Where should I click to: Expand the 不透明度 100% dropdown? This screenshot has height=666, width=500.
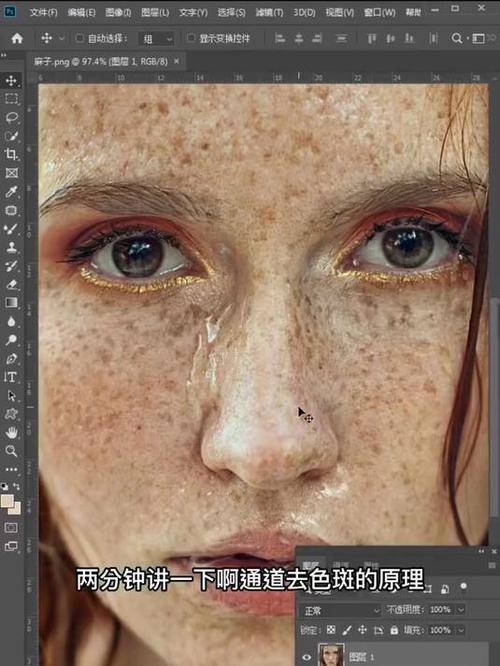(x=460, y=610)
